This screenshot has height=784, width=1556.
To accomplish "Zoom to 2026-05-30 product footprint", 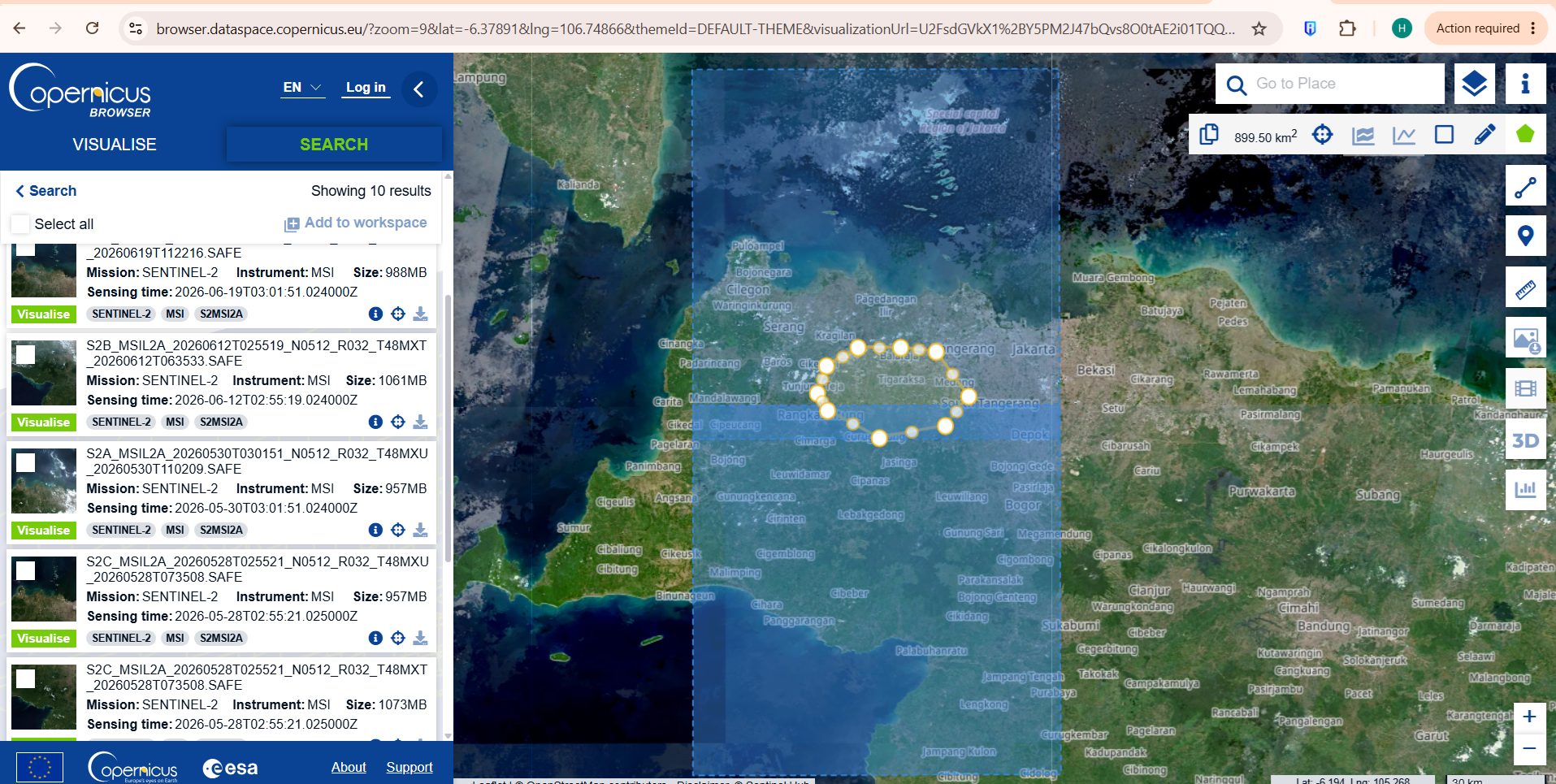I will pyautogui.click(x=398, y=530).
